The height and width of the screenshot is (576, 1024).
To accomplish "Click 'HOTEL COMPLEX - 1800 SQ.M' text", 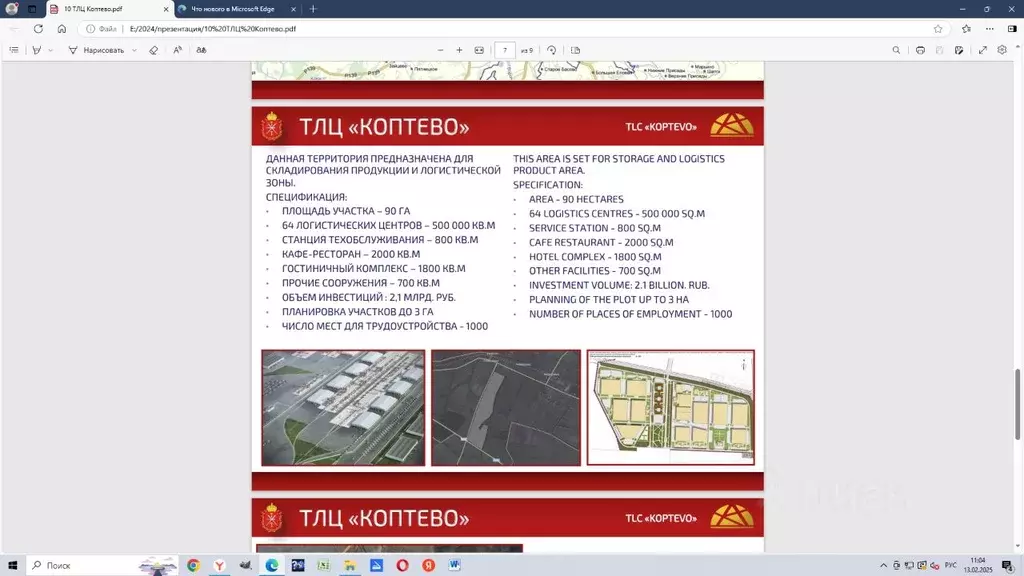I will [x=595, y=257].
